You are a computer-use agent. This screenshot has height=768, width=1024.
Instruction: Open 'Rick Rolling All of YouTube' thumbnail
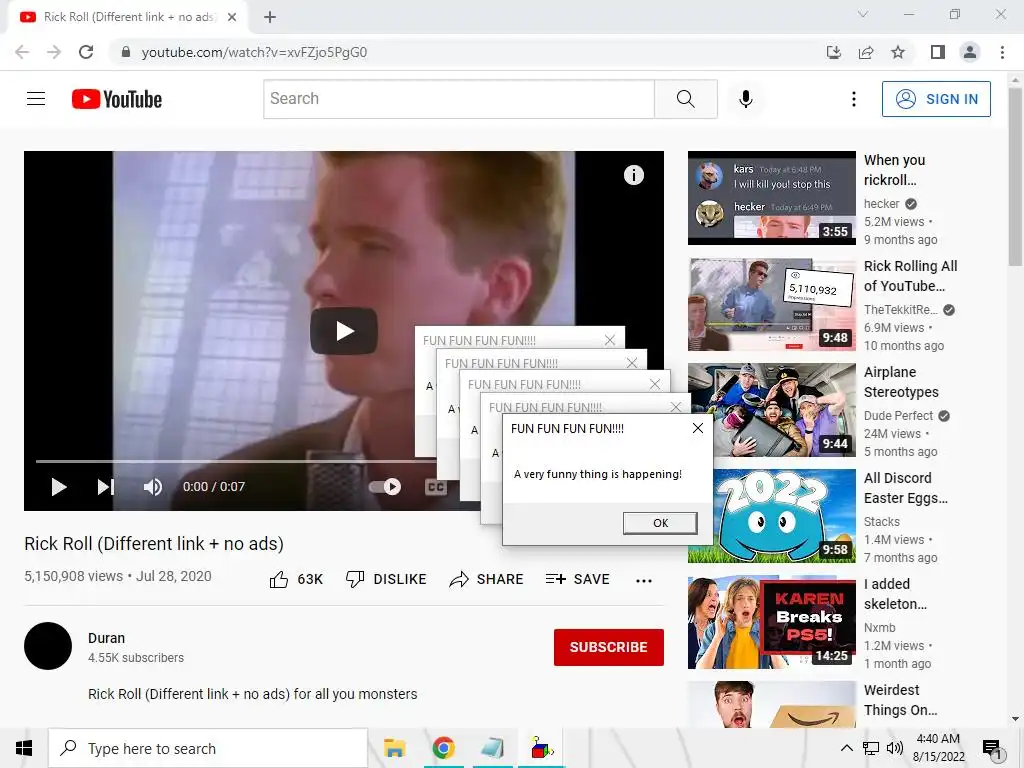tap(772, 304)
